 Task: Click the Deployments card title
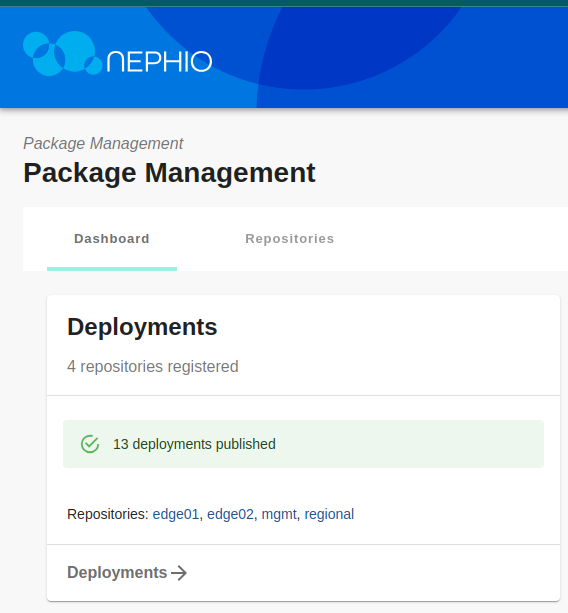[x=142, y=327]
